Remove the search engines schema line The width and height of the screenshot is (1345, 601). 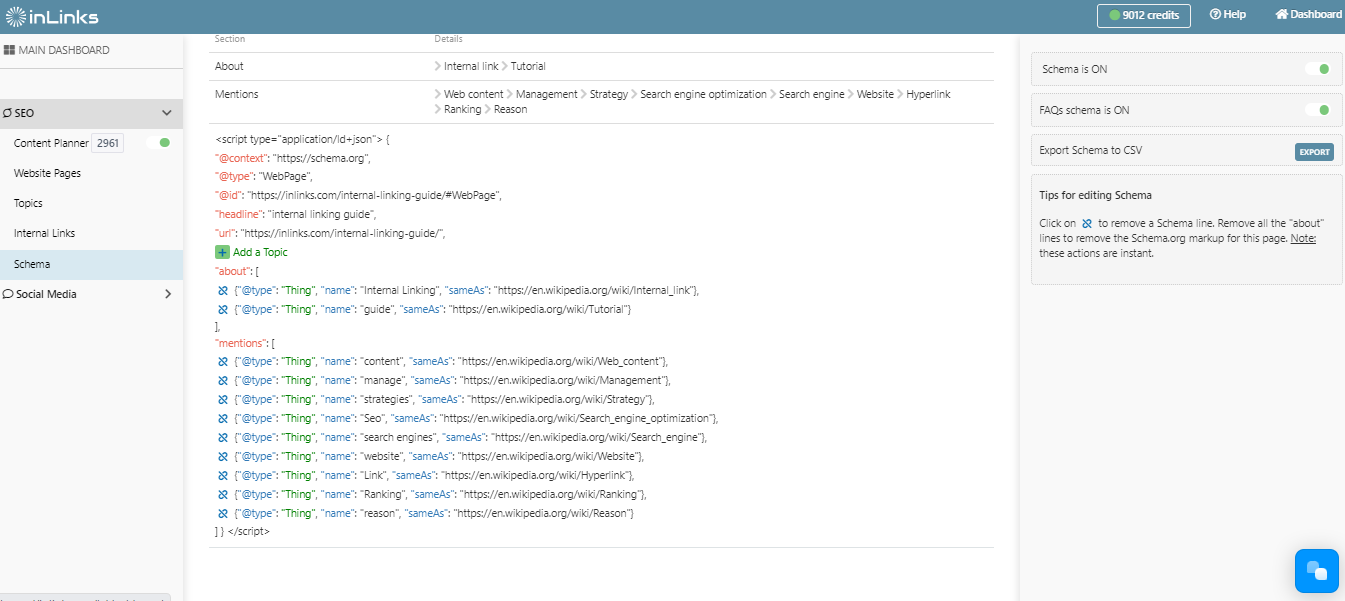[x=223, y=437]
